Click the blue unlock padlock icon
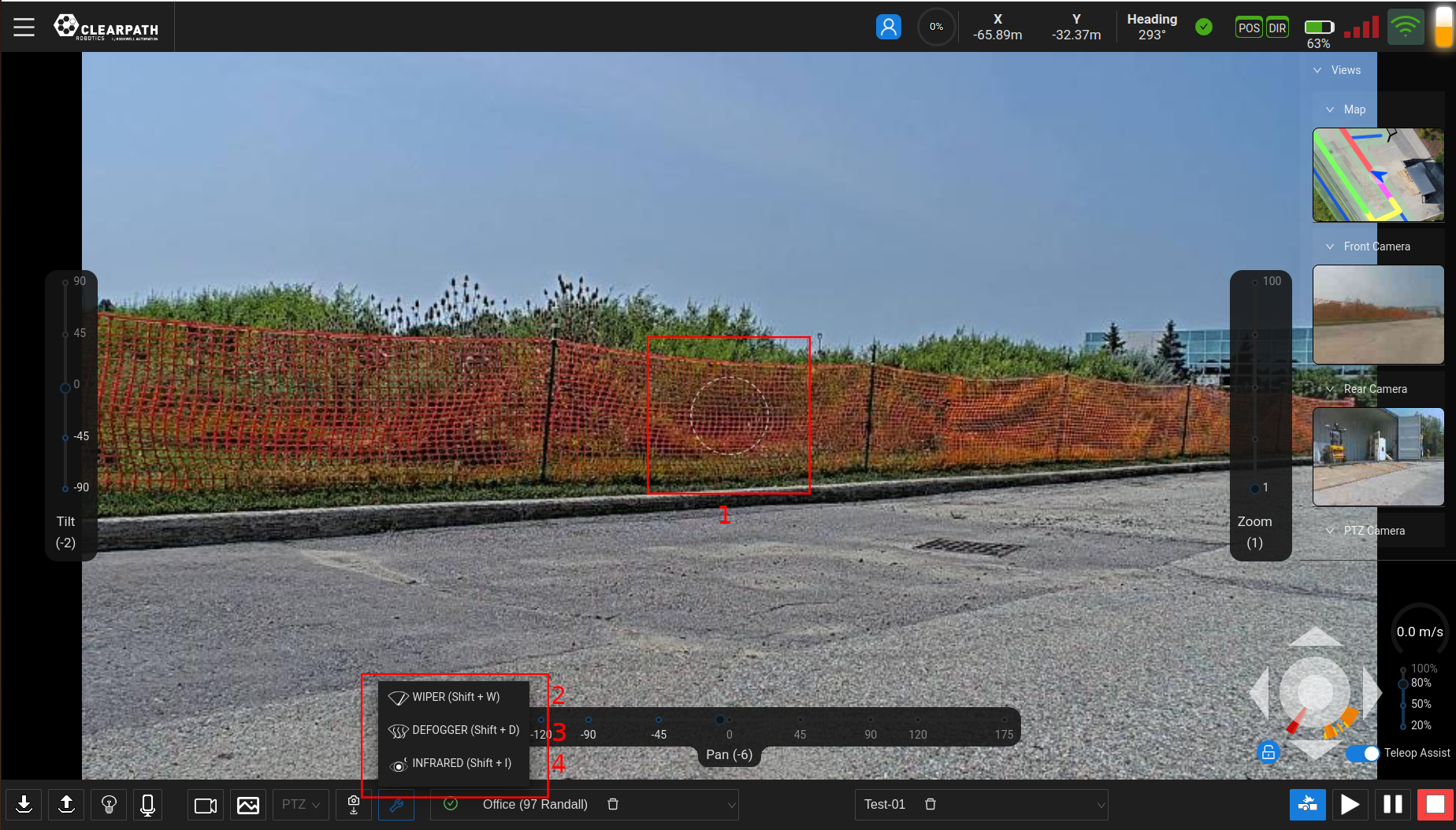Viewport: 1456px width, 830px height. [x=1268, y=752]
